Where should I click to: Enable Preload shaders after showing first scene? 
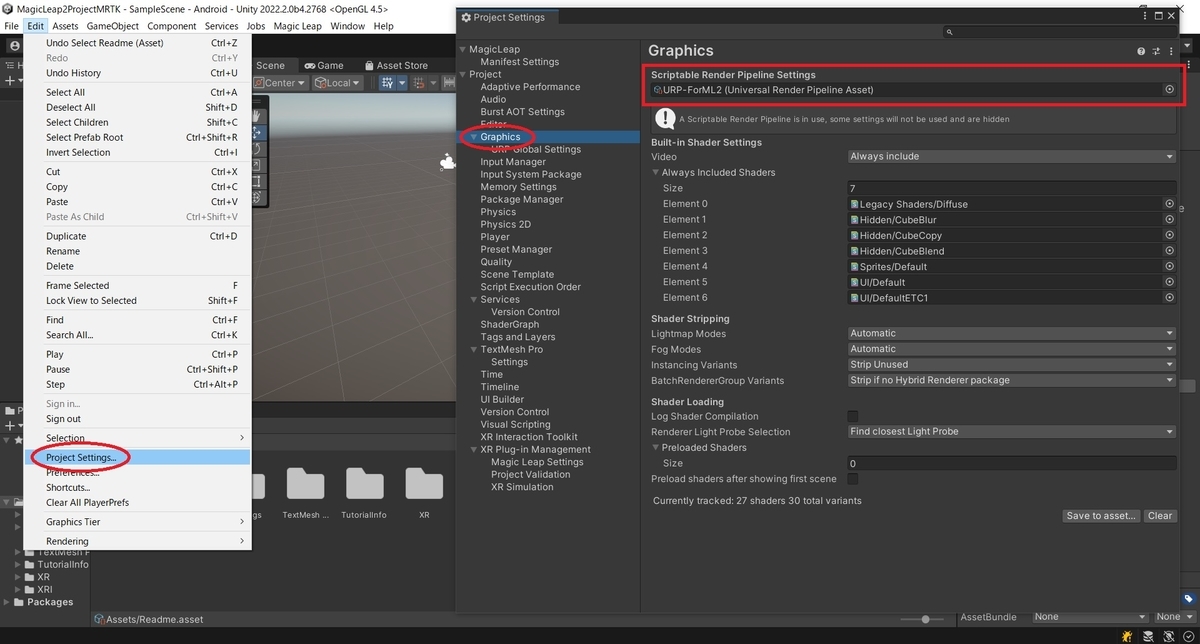point(853,479)
